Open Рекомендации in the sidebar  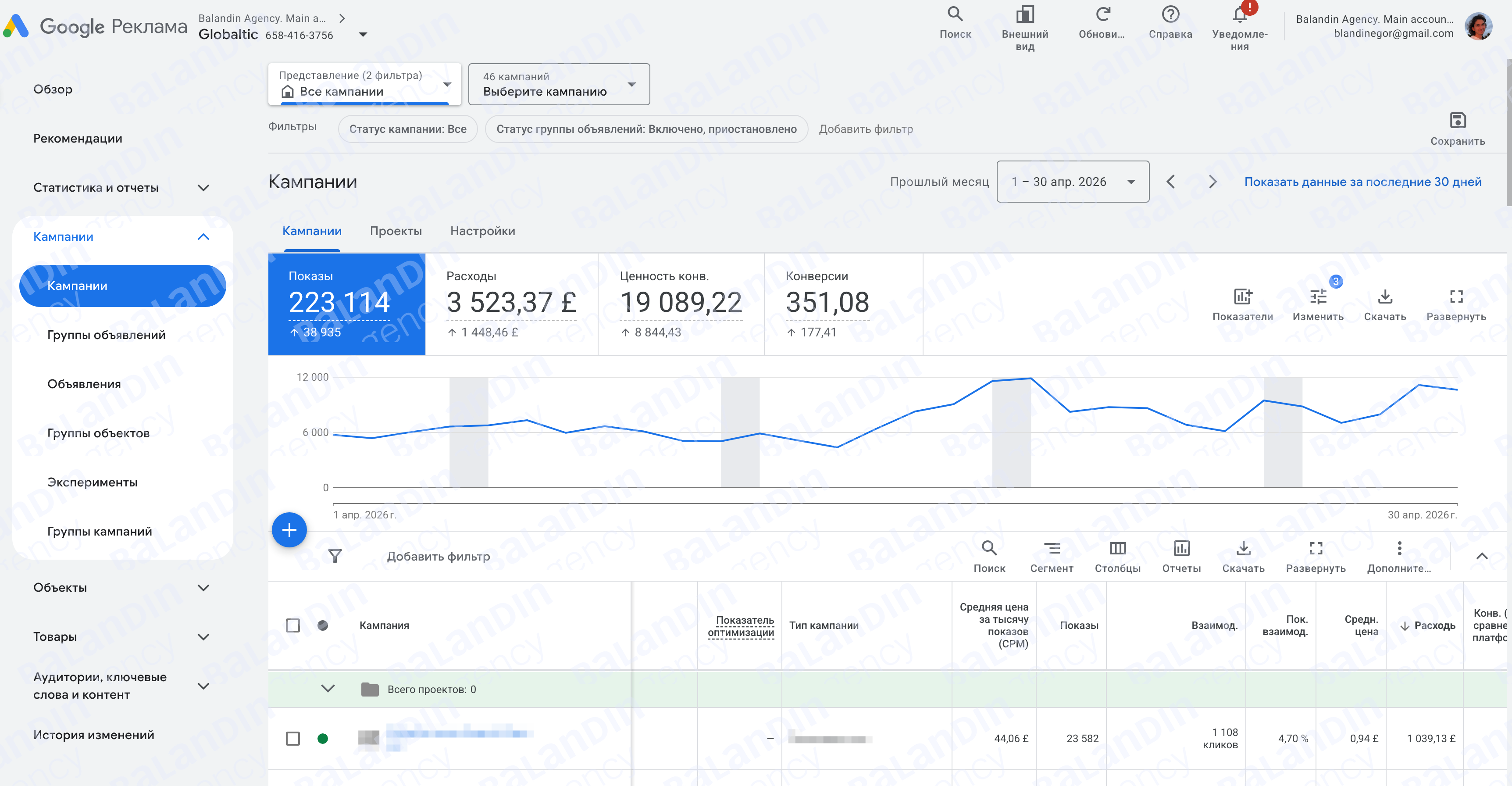[78, 139]
